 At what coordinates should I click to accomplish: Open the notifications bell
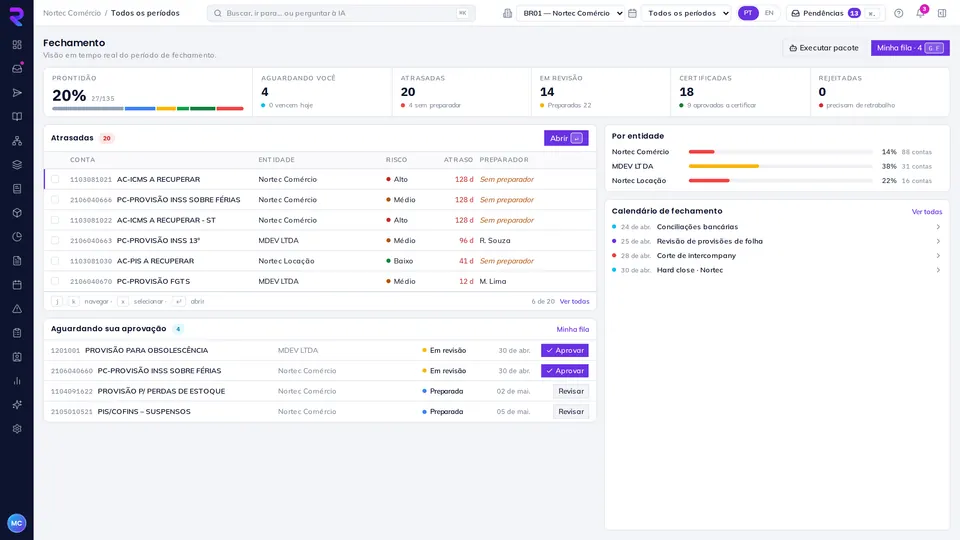920,13
